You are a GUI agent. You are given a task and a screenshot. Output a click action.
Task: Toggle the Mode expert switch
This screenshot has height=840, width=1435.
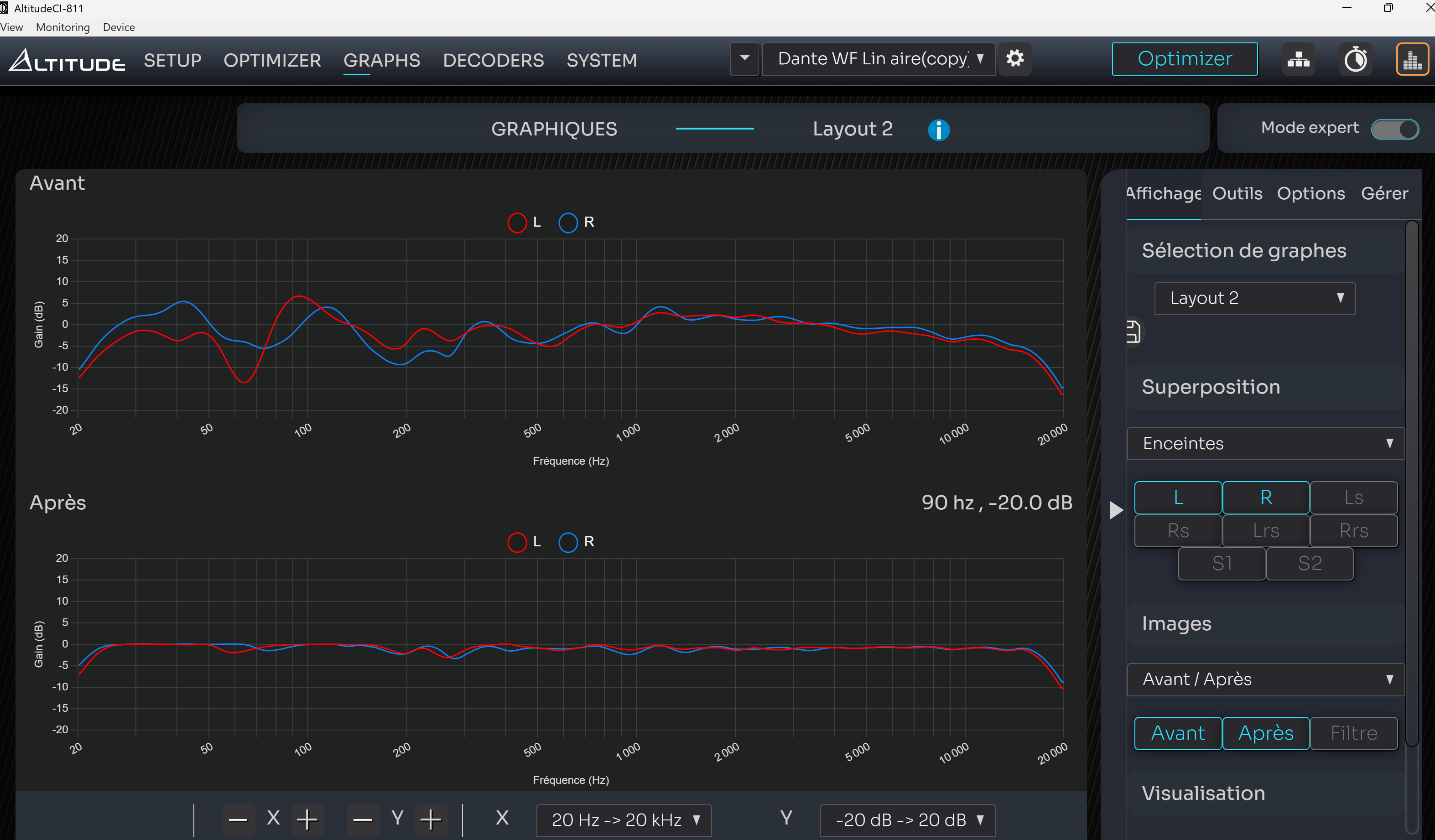coord(1394,129)
